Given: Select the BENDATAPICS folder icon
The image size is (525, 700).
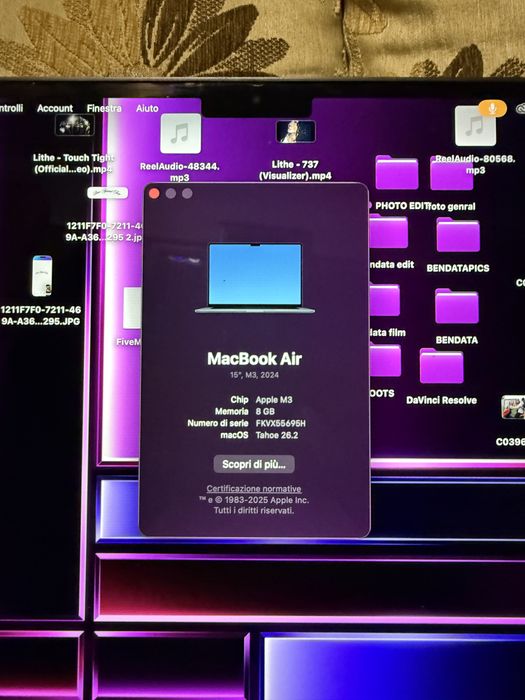Looking at the screenshot, I should pyautogui.click(x=458, y=235).
